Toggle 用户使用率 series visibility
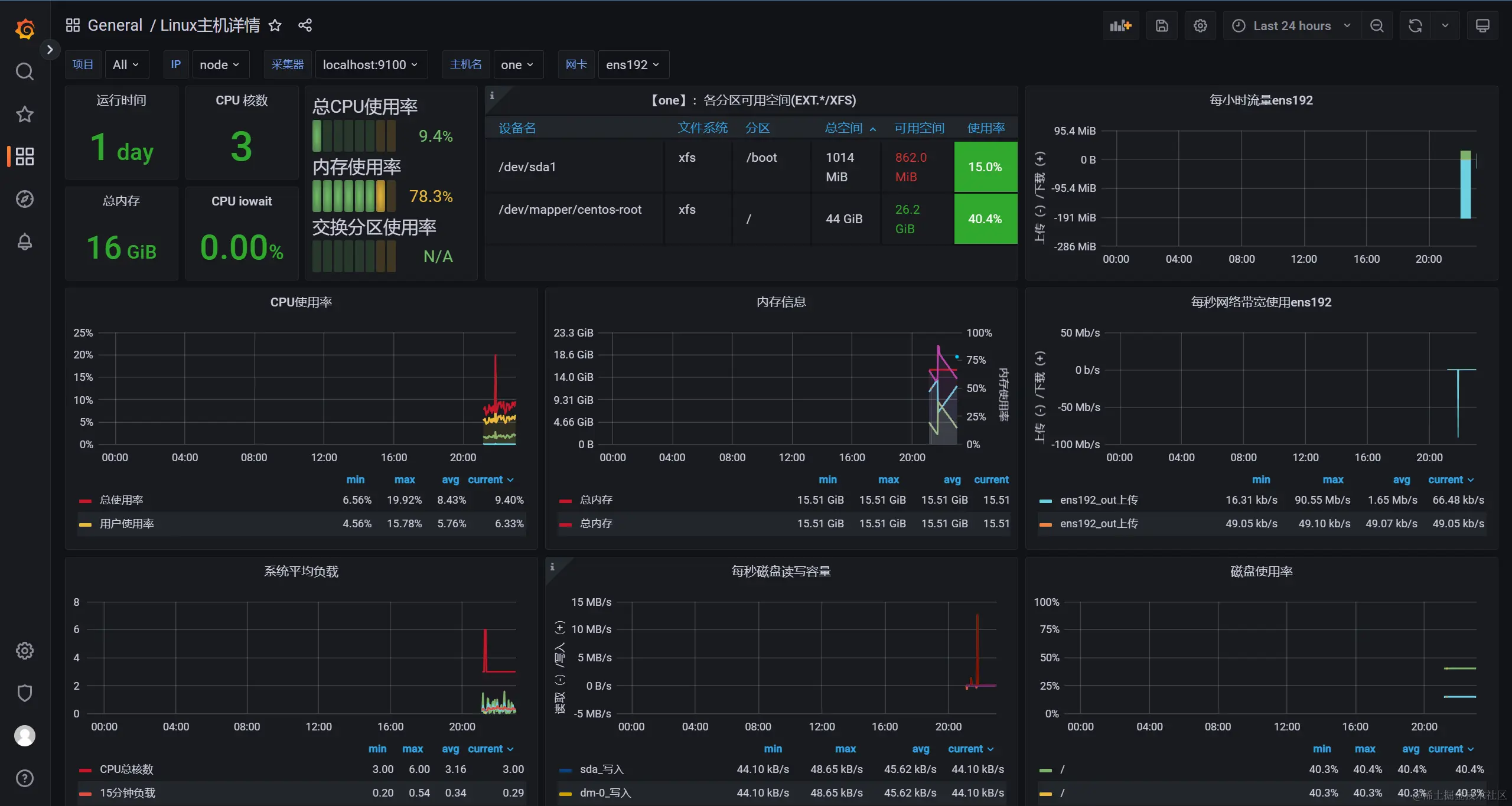The height and width of the screenshot is (806, 1512). tap(126, 524)
